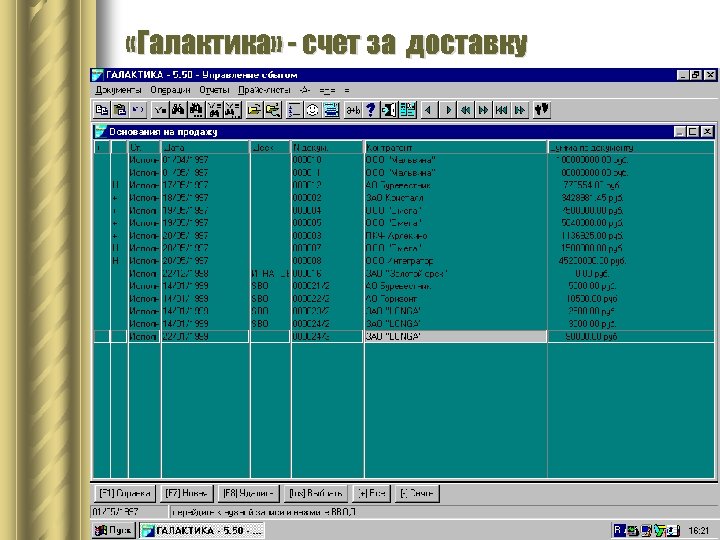Viewport: 720px width, 540px height.
Task: Click the copy icon in the toolbar
Action: pos(101,110)
